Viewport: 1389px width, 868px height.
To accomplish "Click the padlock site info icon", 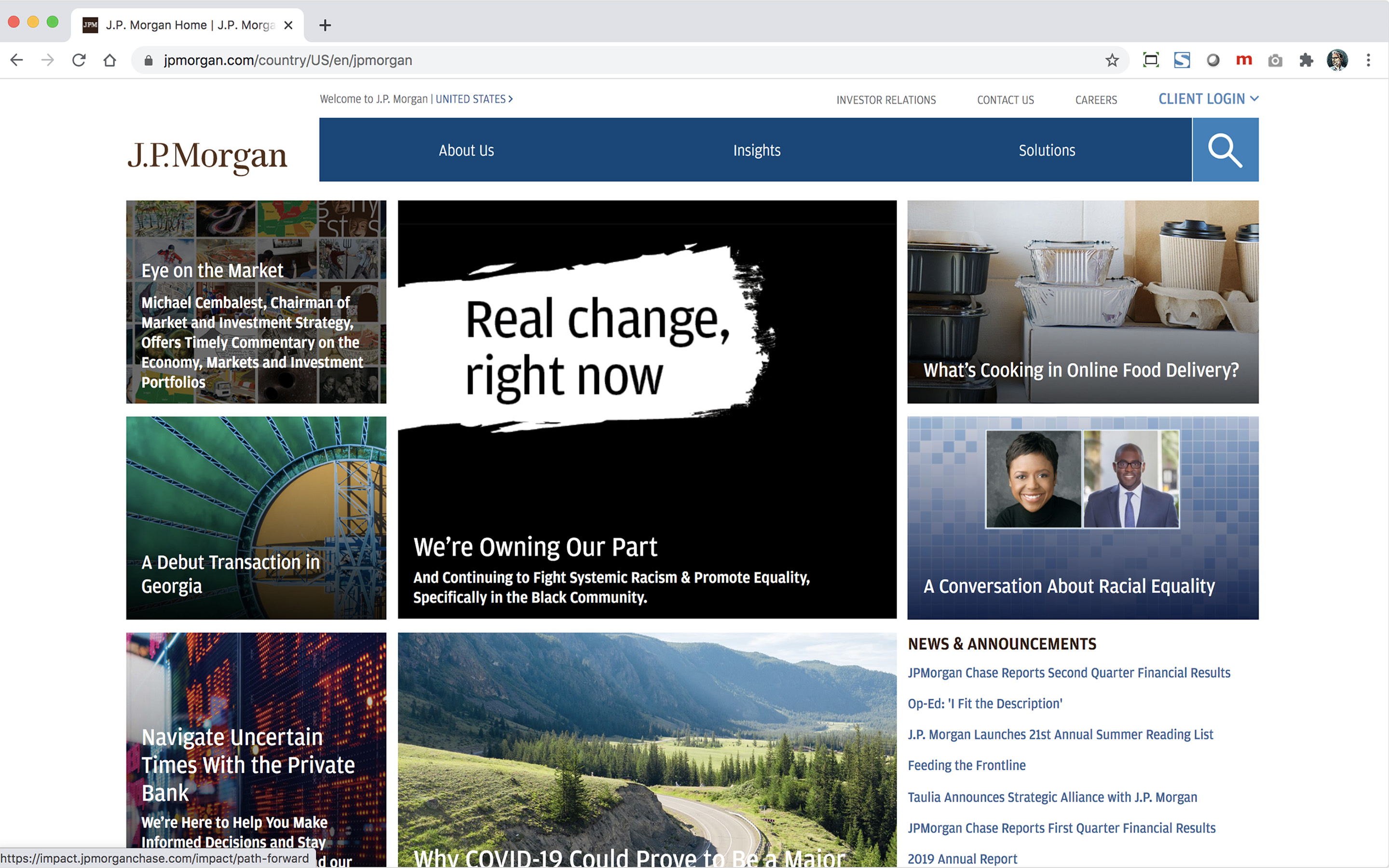I will pyautogui.click(x=149, y=60).
